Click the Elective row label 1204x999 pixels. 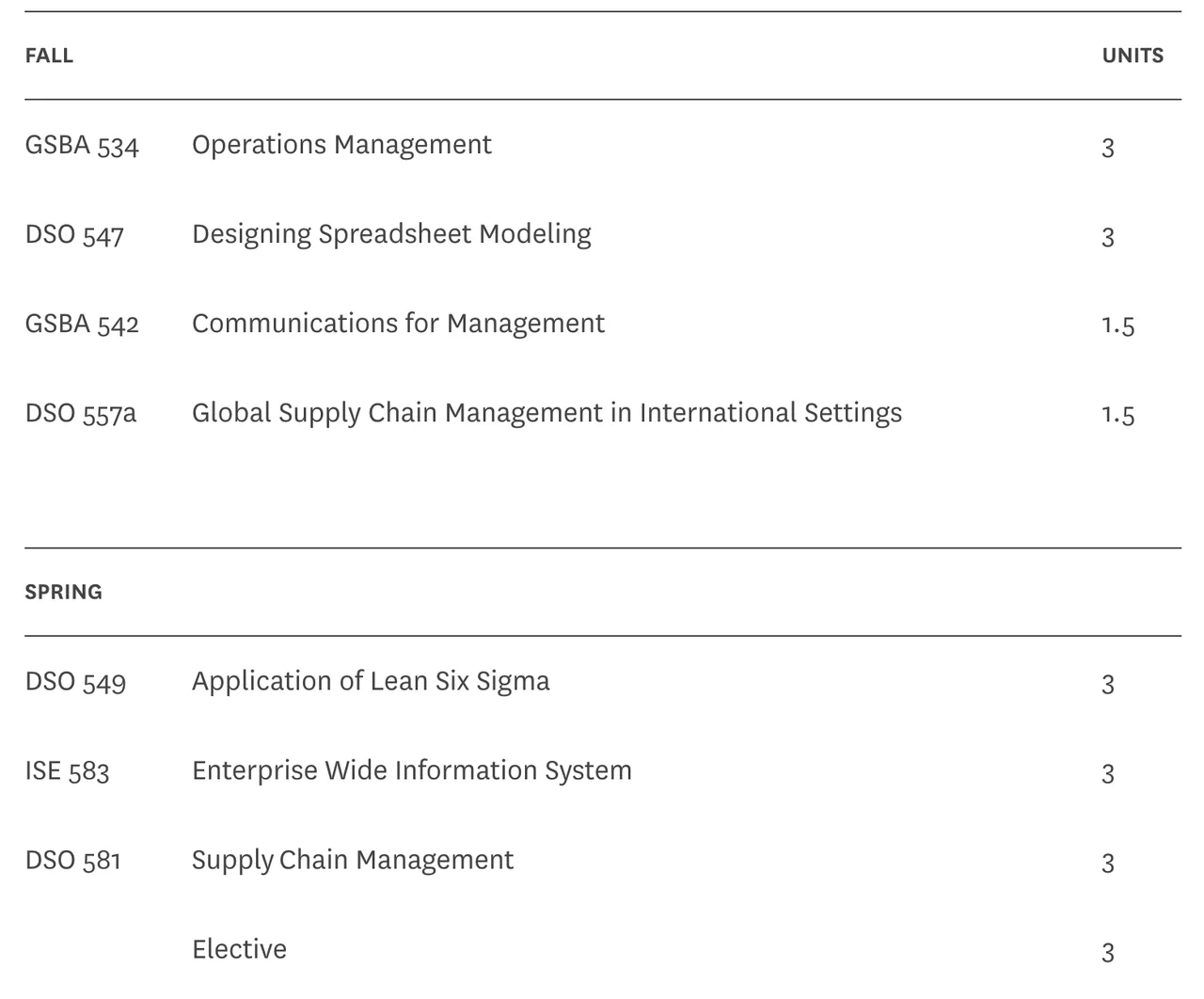[x=239, y=949]
